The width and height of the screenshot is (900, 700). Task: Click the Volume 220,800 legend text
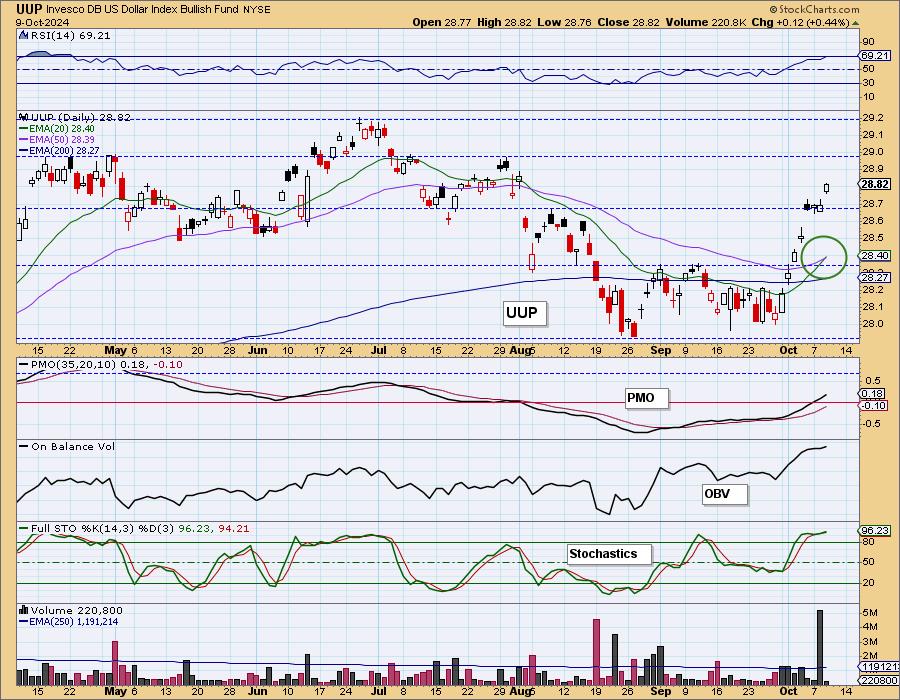[x=77, y=610]
